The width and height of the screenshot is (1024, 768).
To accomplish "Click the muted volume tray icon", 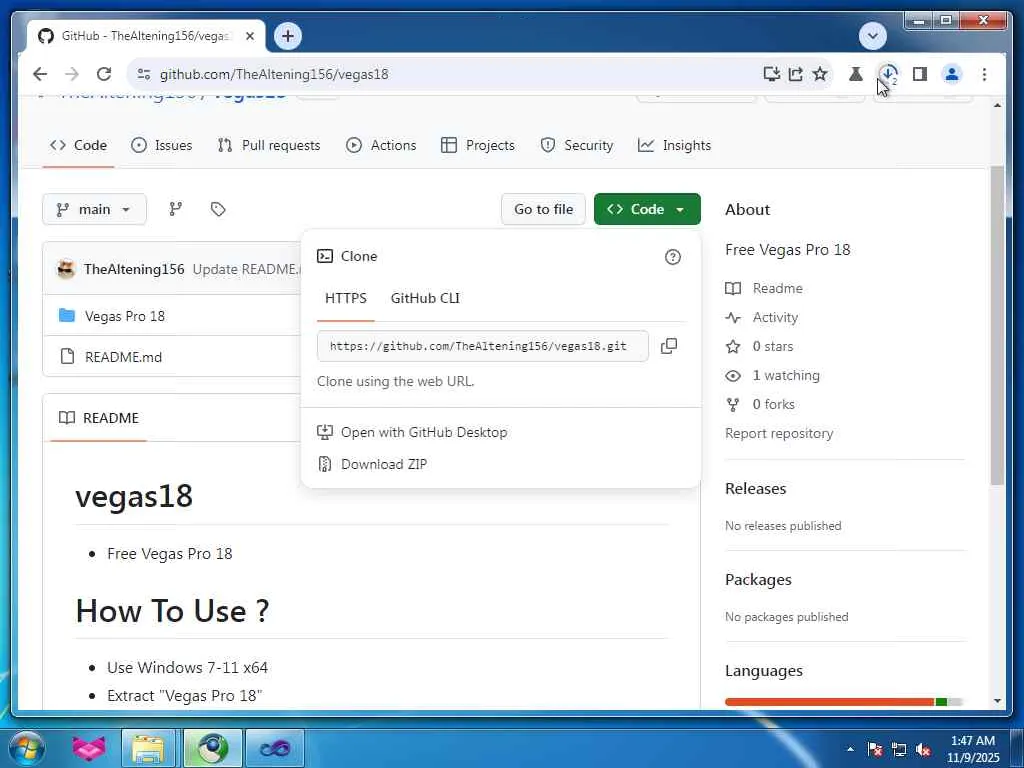I will [923, 750].
